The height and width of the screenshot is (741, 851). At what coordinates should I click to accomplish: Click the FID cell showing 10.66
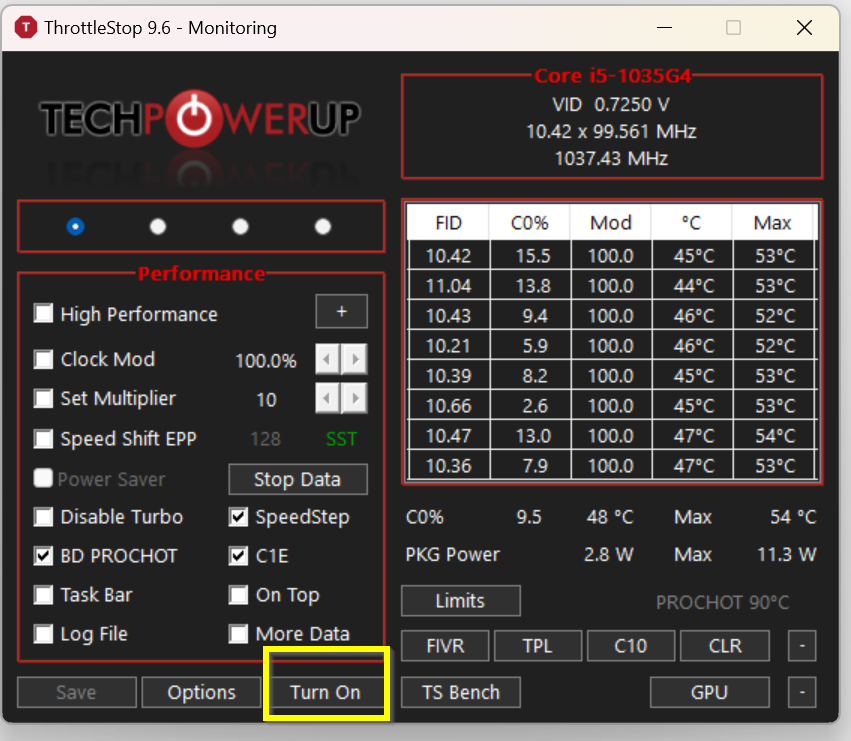[449, 406]
